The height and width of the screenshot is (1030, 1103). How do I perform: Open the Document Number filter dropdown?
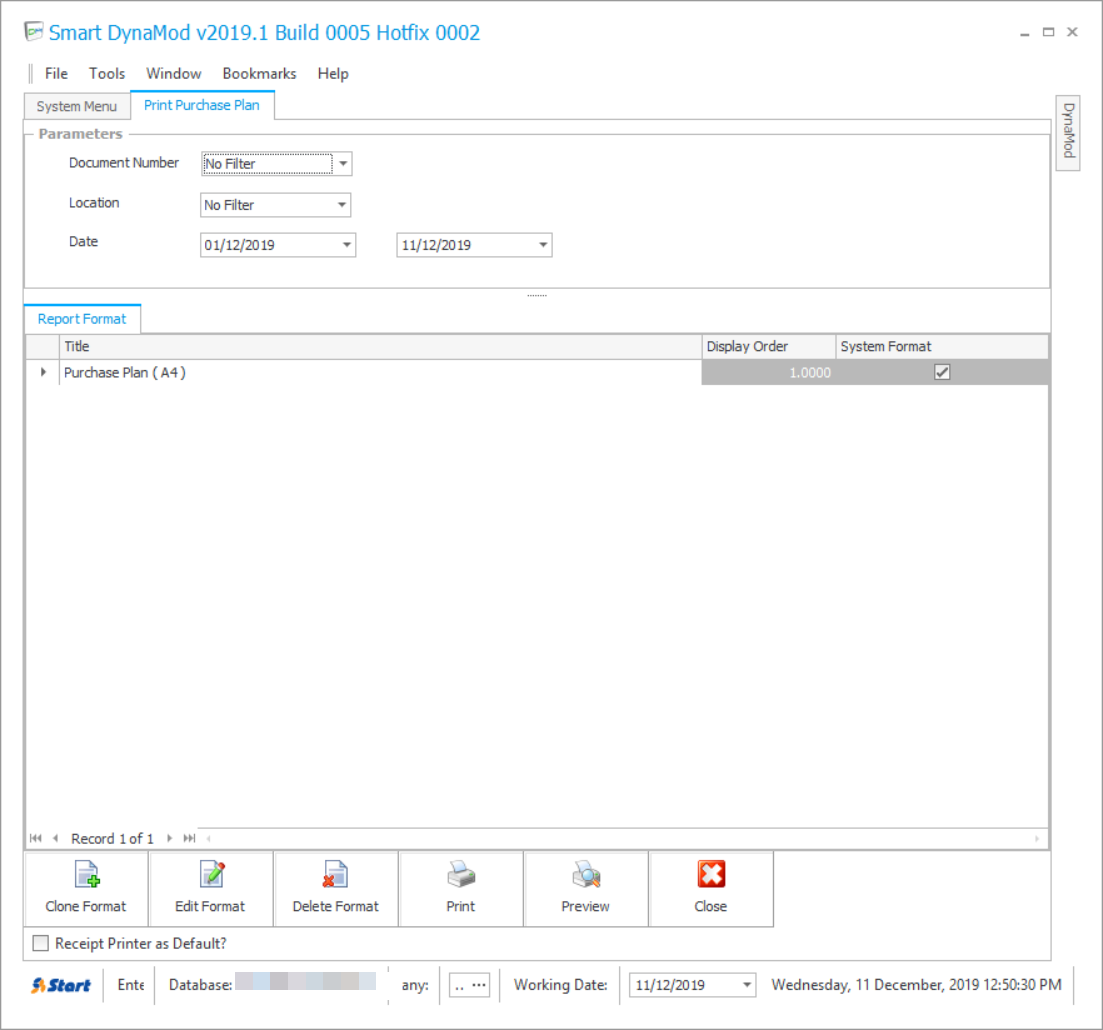coord(343,164)
